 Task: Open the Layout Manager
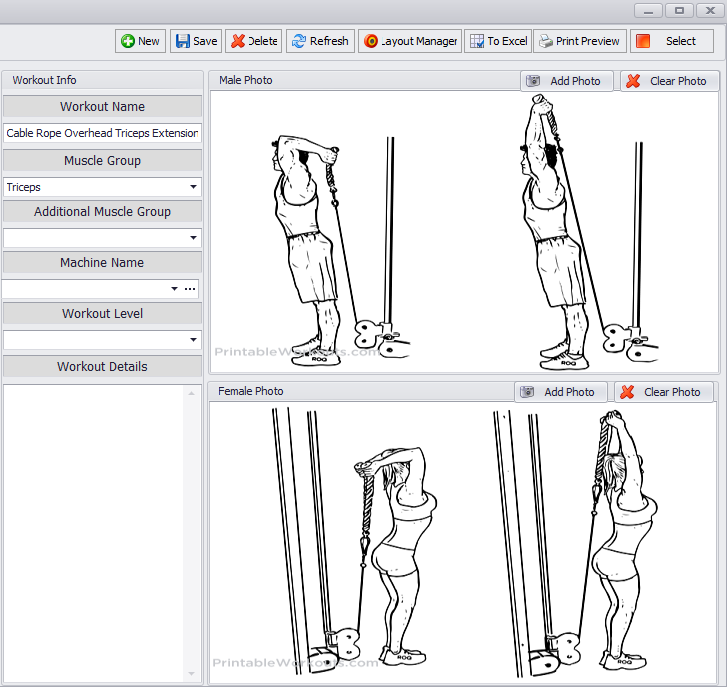[410, 41]
